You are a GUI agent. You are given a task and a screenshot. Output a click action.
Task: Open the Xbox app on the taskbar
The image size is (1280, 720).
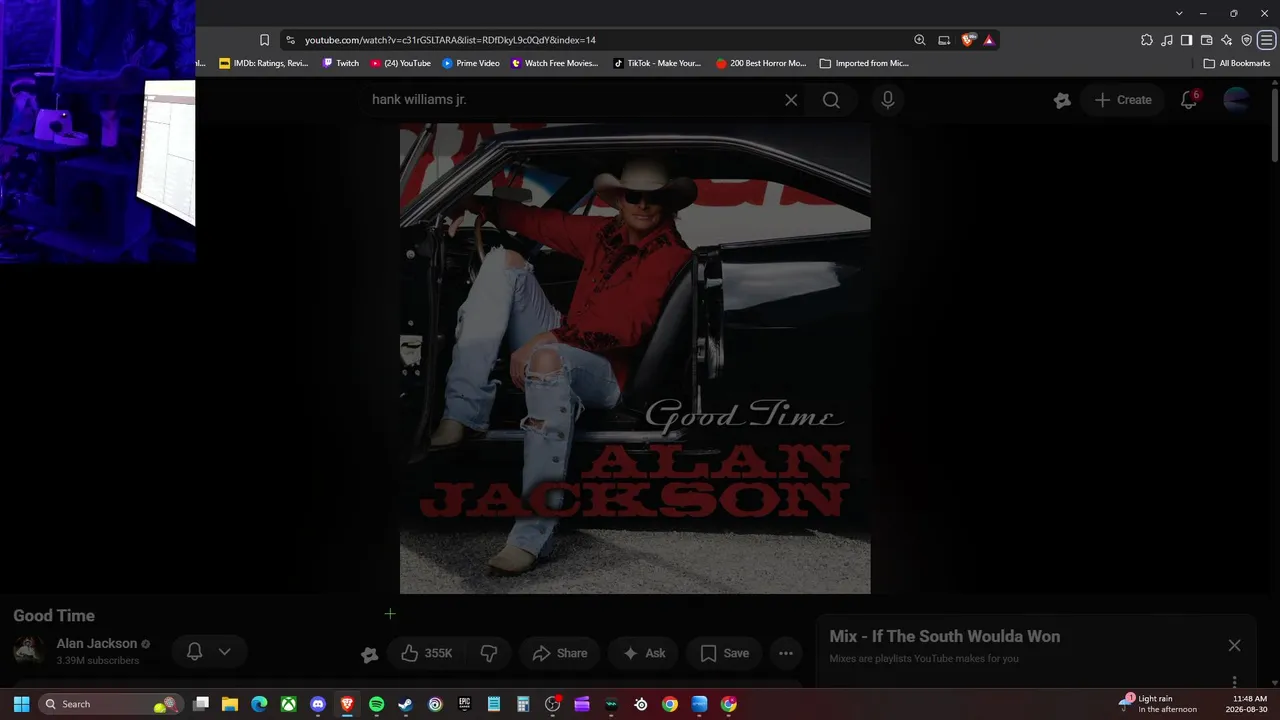(288, 704)
